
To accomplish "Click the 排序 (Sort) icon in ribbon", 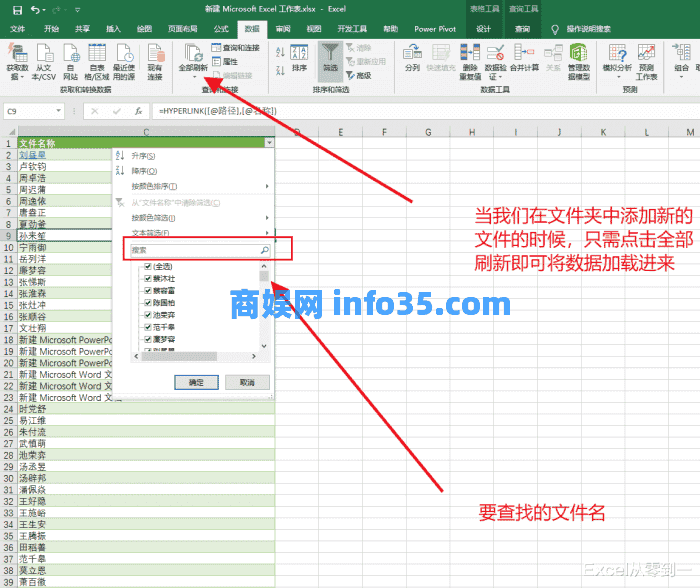I will [299, 55].
